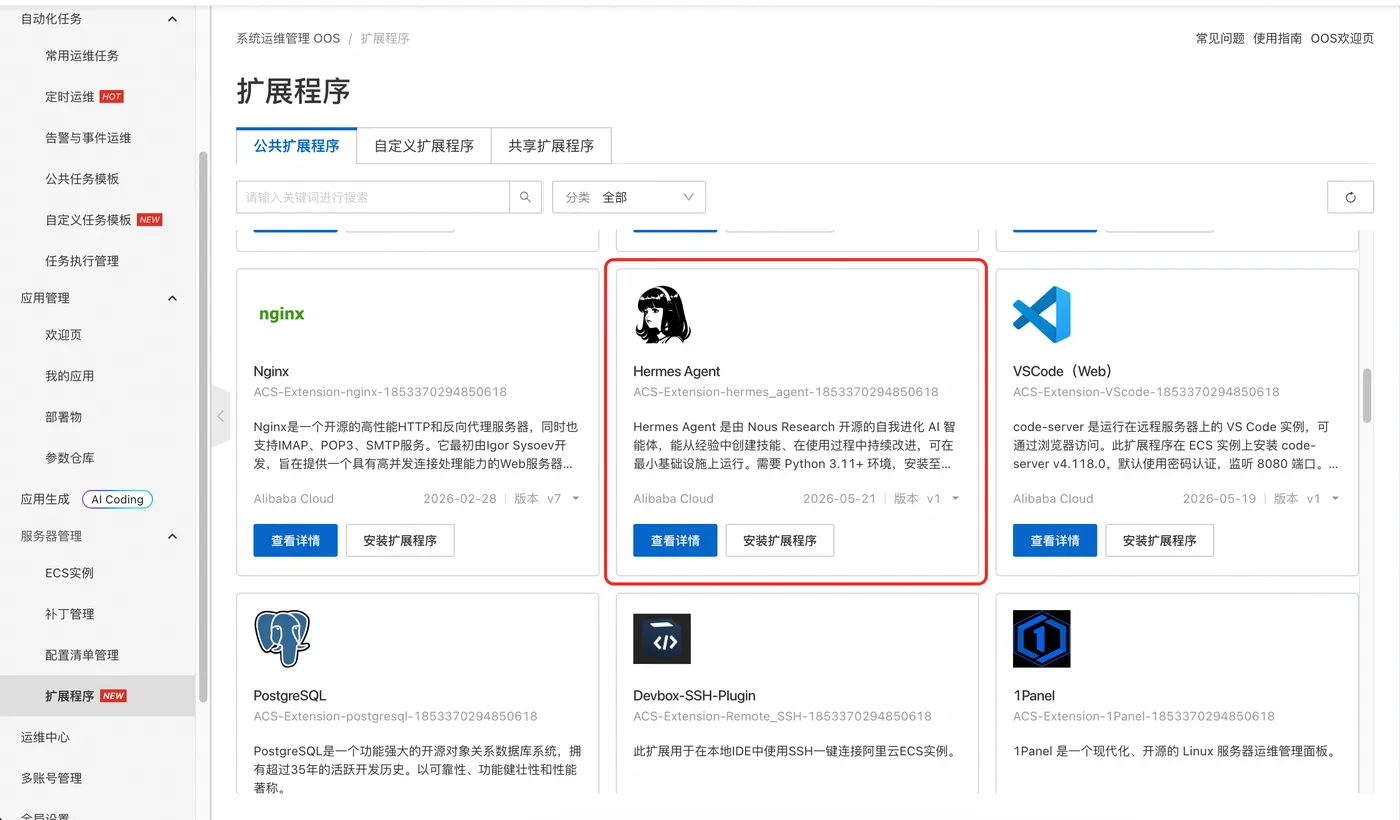This screenshot has width=1400, height=820.
Task: Switch to 共享扩展程序 tab
Action: [551, 145]
